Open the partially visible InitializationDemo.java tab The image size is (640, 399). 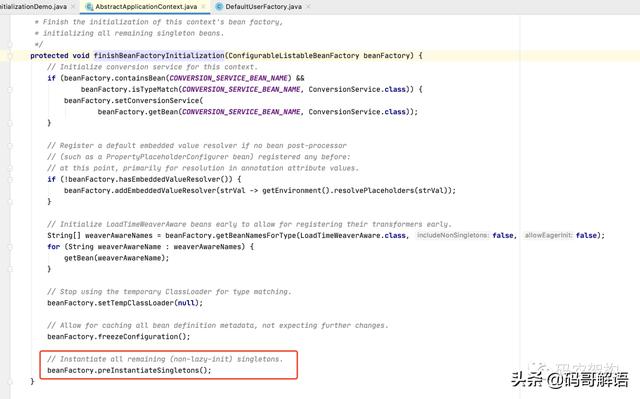pyautogui.click(x=33, y=7)
